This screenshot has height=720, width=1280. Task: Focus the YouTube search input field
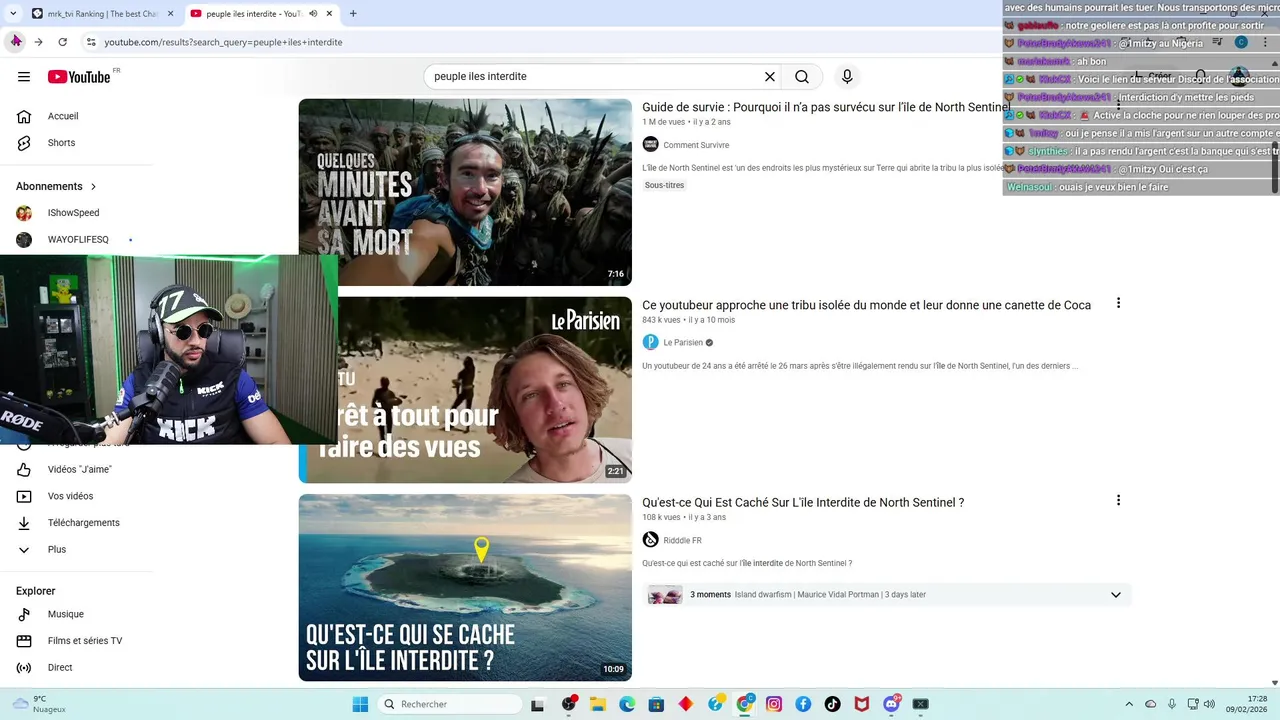tap(595, 76)
